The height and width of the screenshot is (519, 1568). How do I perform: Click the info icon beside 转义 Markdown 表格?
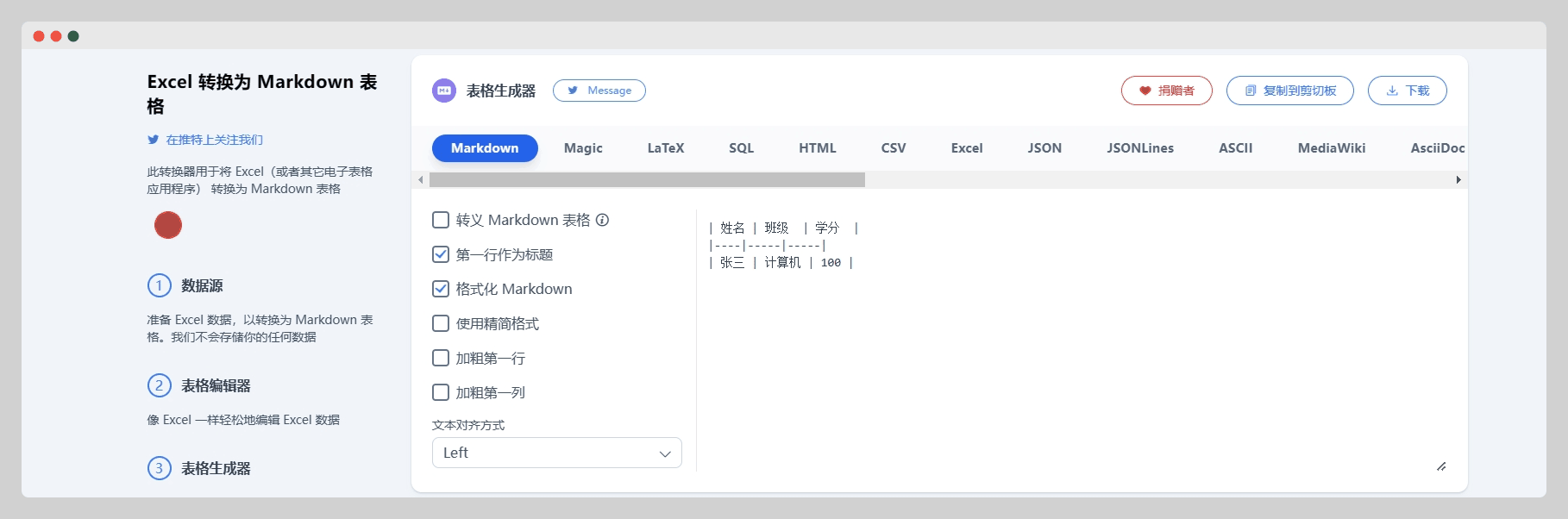click(x=603, y=220)
